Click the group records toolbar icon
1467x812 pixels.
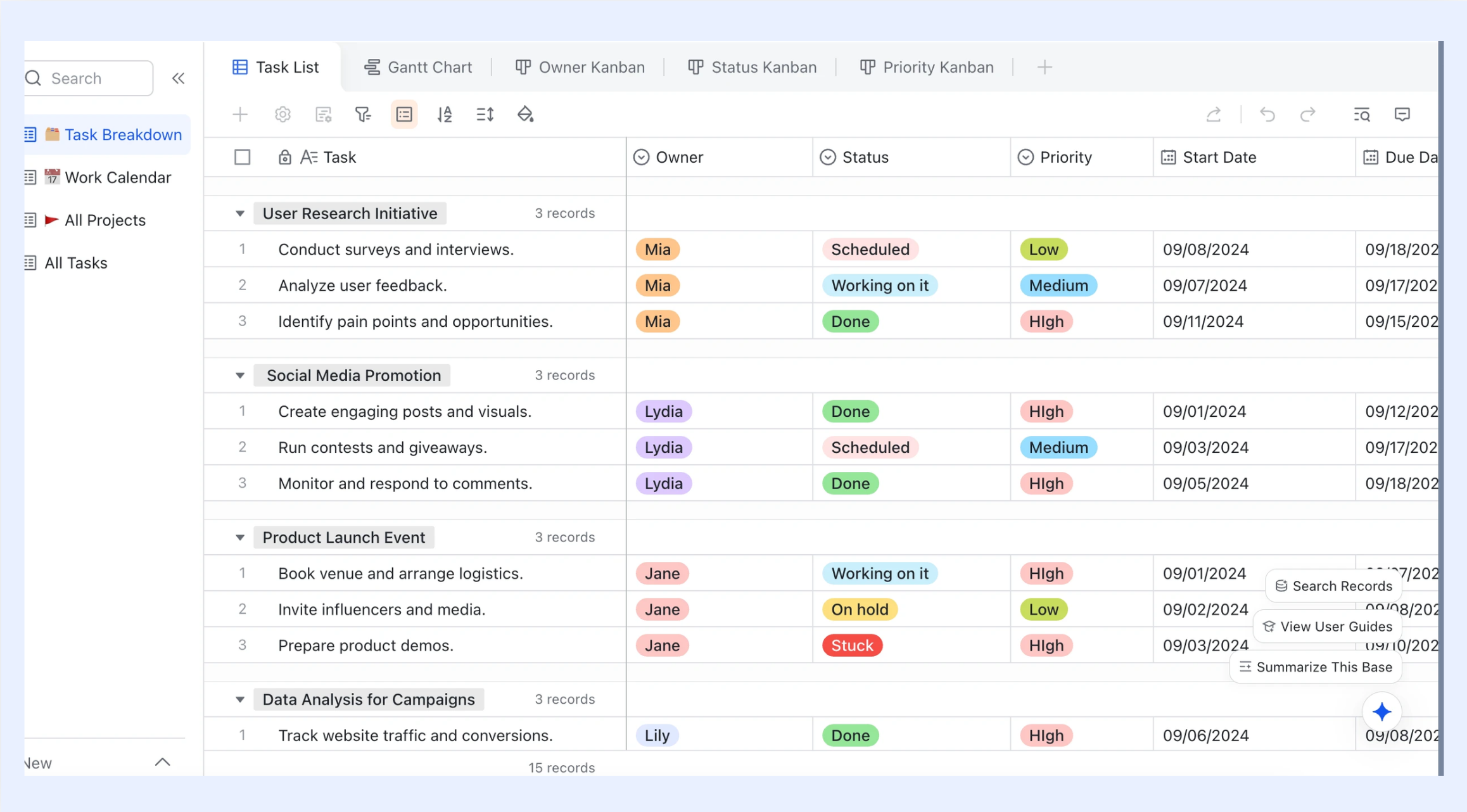pyautogui.click(x=404, y=114)
